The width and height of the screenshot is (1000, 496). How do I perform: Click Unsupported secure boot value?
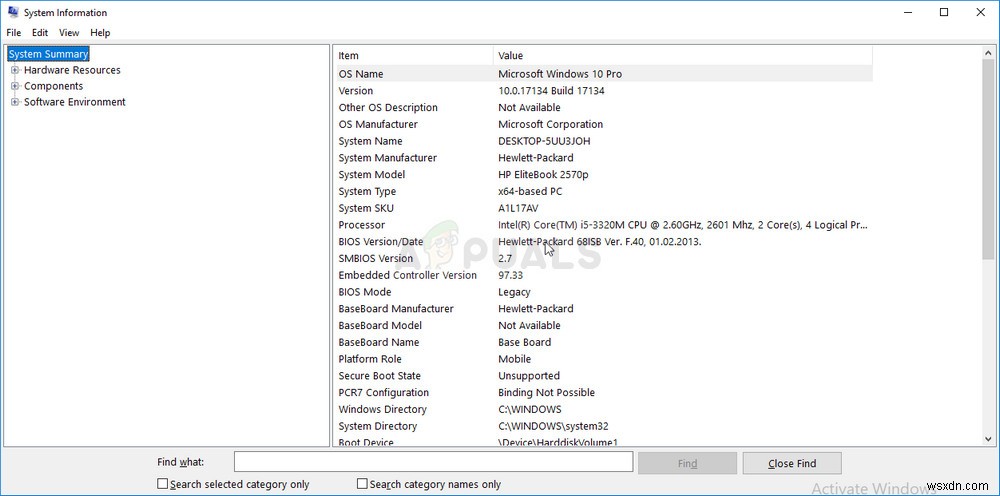tap(529, 376)
